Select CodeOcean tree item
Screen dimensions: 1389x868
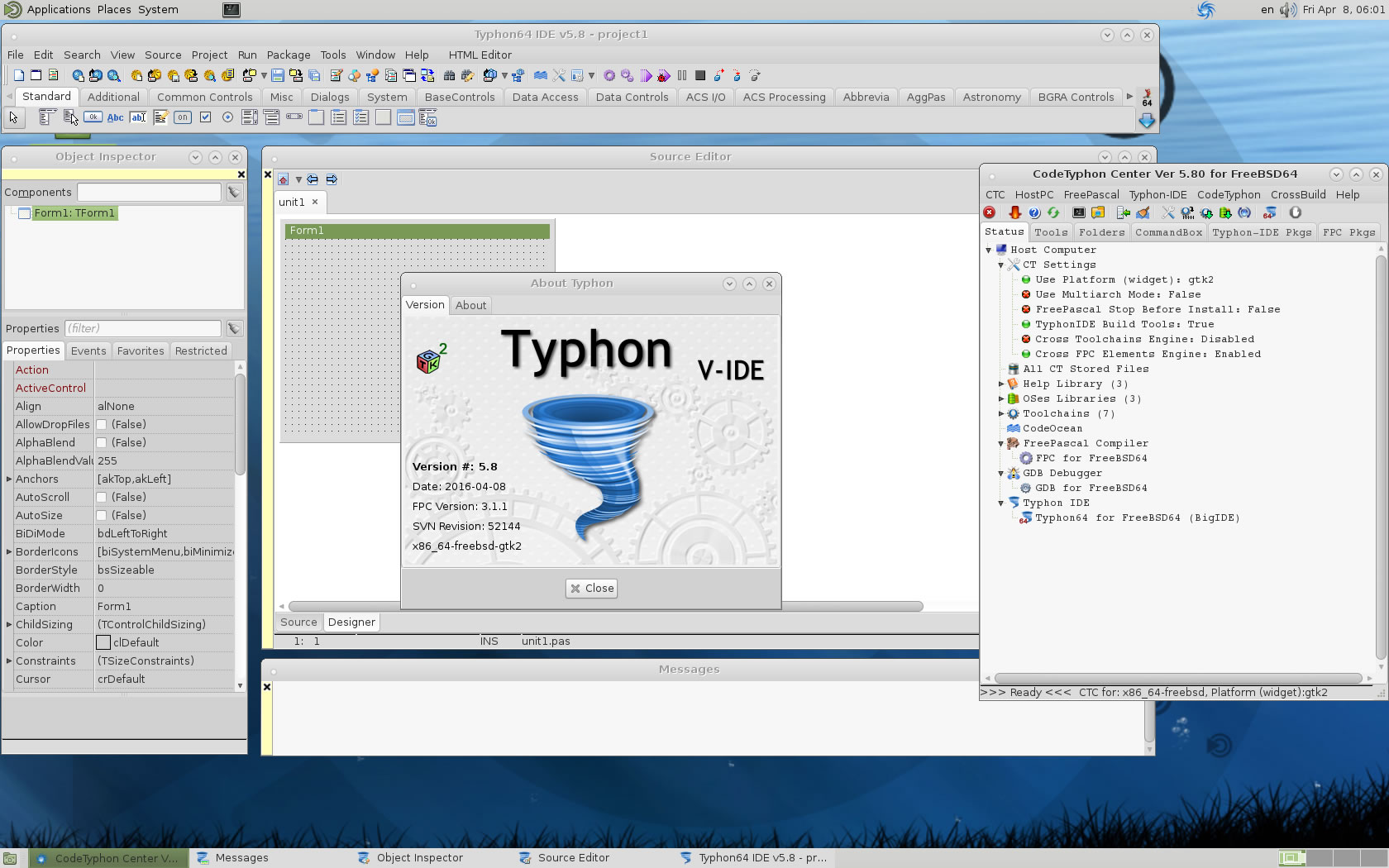pos(1052,428)
